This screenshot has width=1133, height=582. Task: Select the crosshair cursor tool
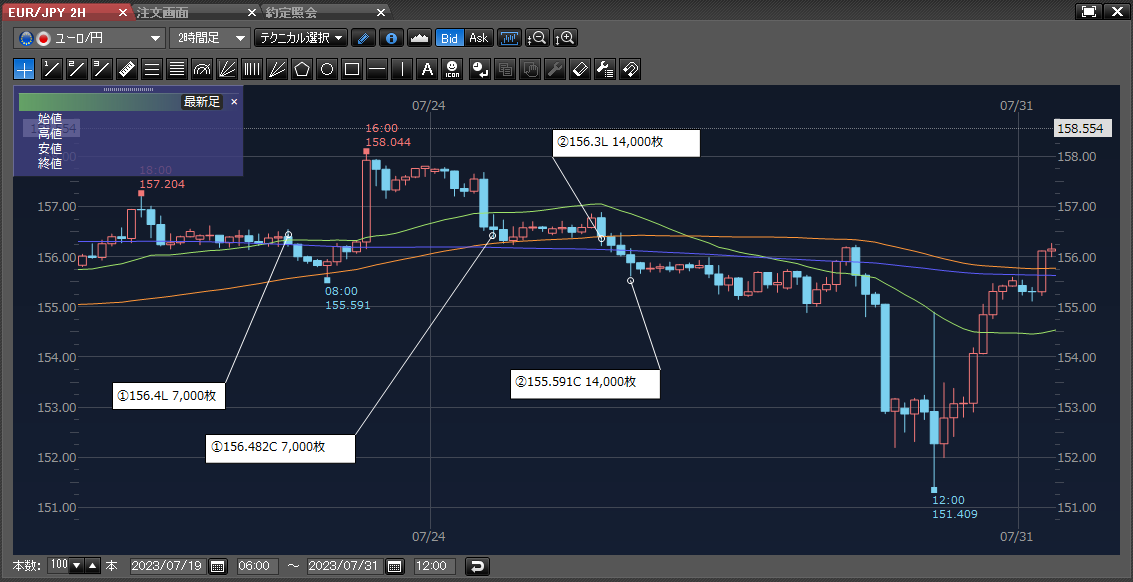(24, 69)
